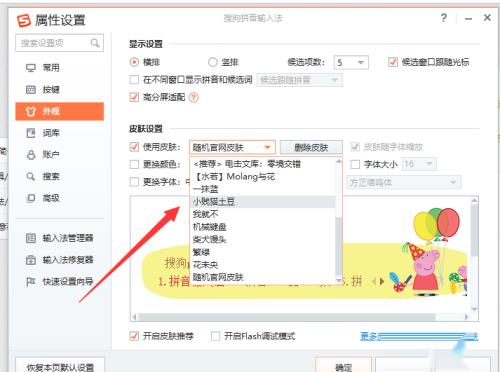Screen dimensions: 500x372
Task: Open the 词库 settings section
Action: (x=60, y=133)
